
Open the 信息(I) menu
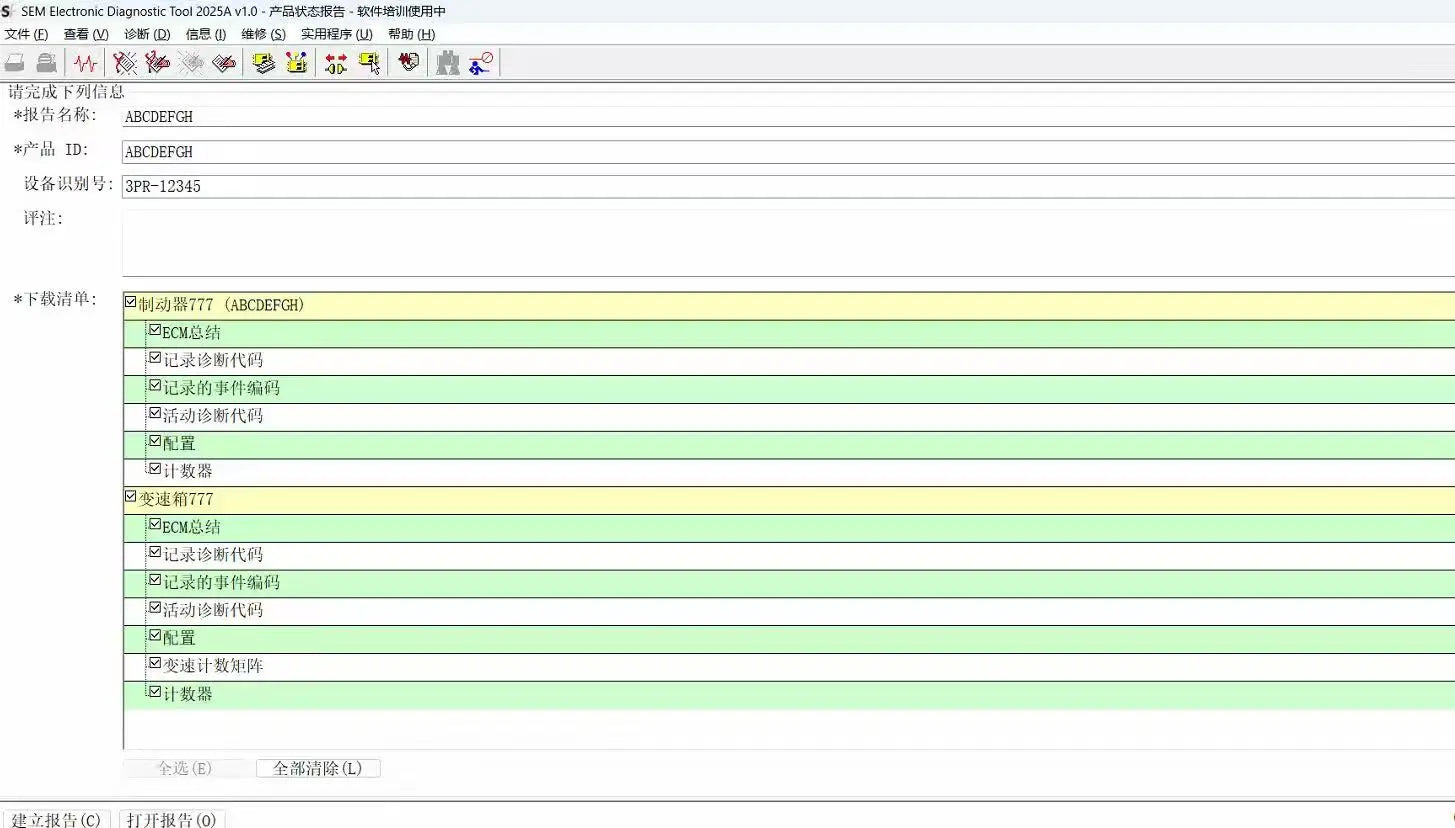pos(206,34)
